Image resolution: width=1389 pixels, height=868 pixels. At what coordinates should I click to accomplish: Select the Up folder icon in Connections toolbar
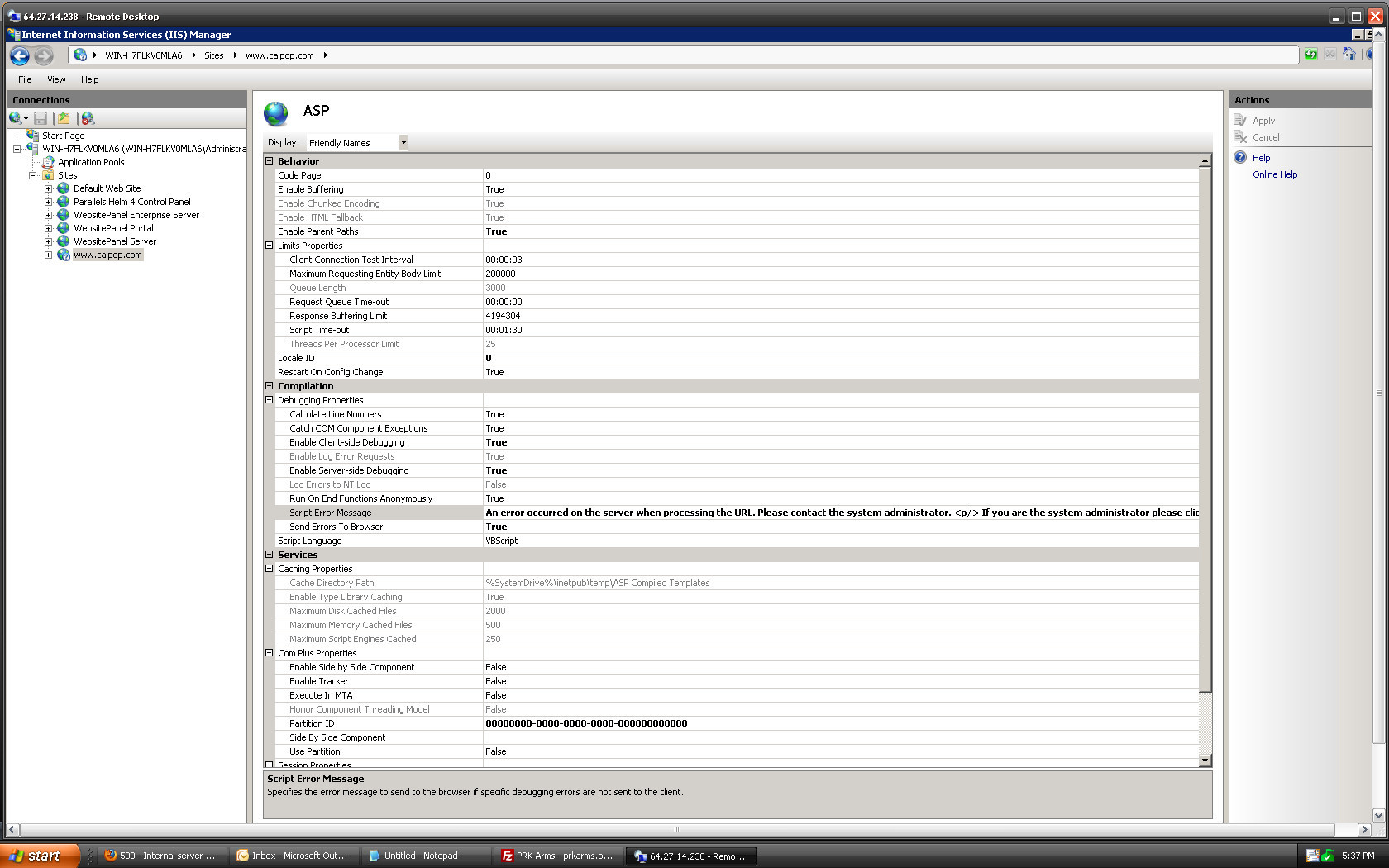tap(64, 118)
